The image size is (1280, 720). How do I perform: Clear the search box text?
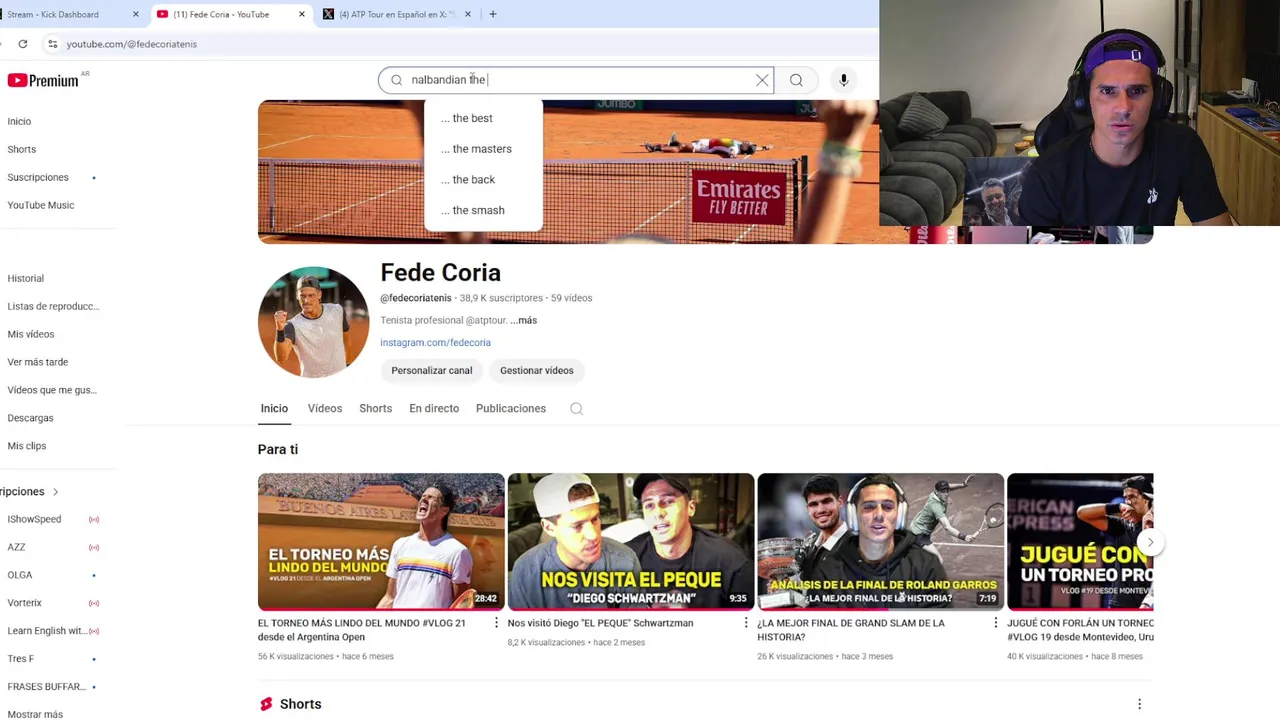coord(762,80)
